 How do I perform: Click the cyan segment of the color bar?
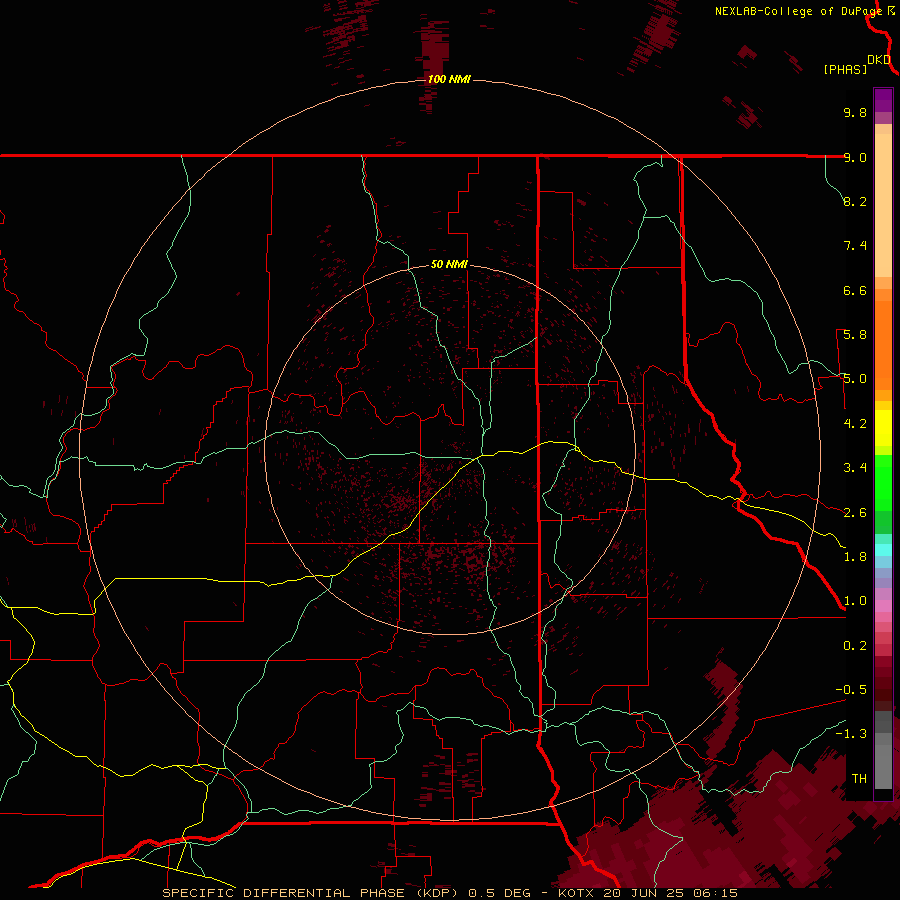(883, 550)
